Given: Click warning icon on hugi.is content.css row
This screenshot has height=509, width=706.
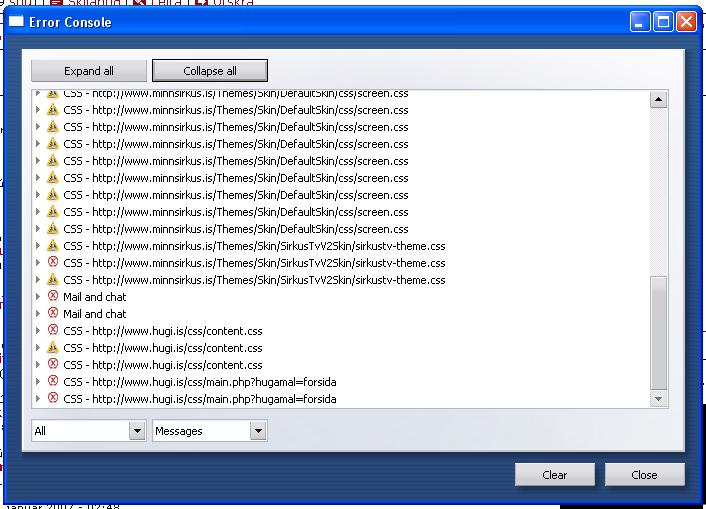Looking at the screenshot, I should pos(53,347).
